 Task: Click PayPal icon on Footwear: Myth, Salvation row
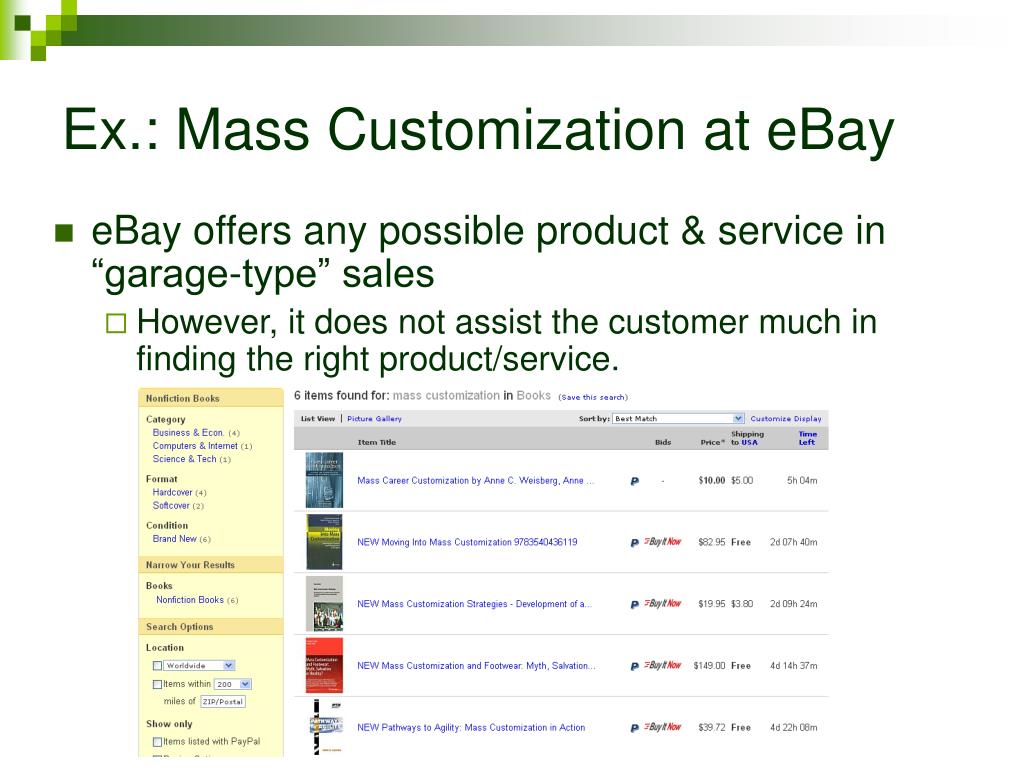(634, 666)
